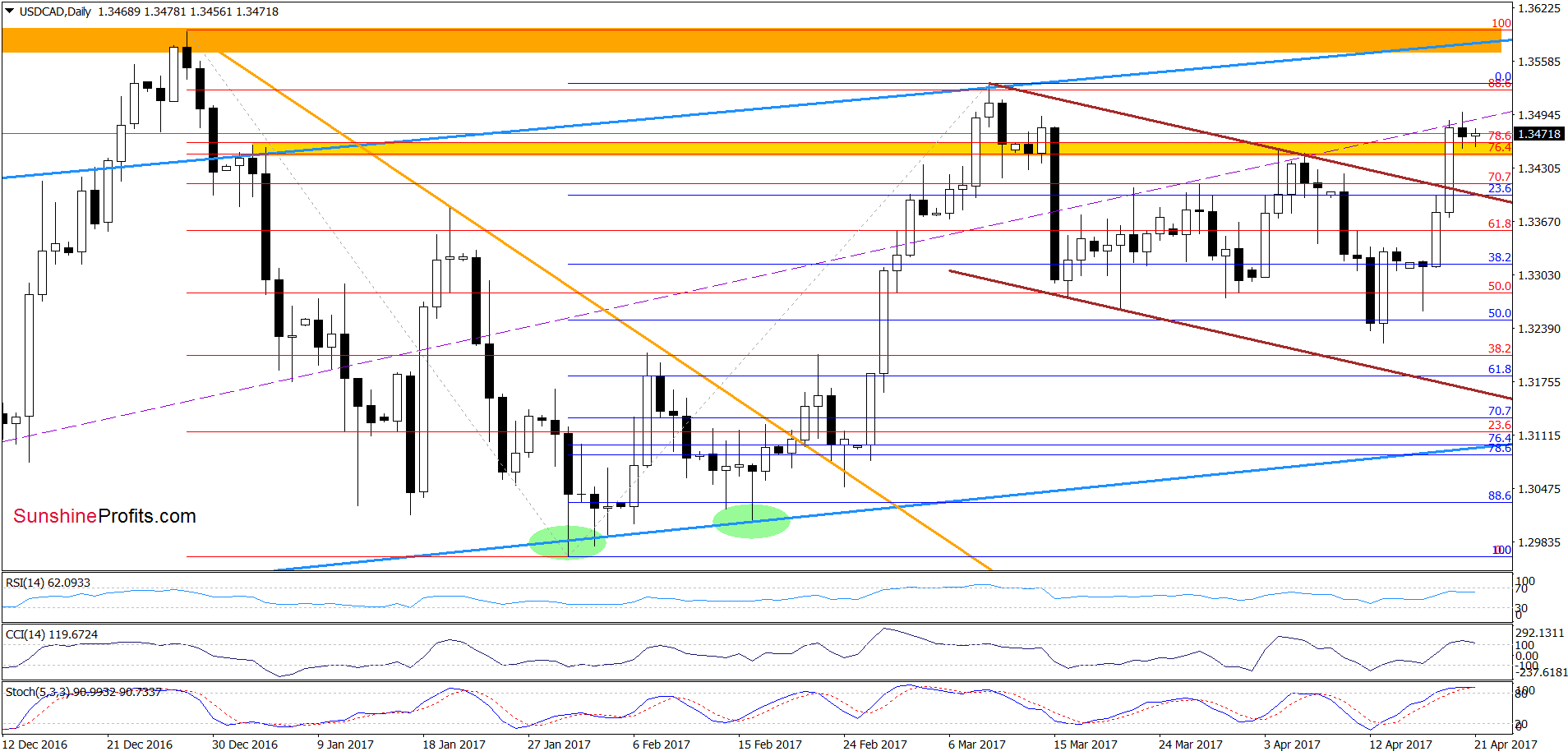Click the blue 88.6 Fibonacci level label
Screen dimensions: 1568x756
coord(1500,496)
